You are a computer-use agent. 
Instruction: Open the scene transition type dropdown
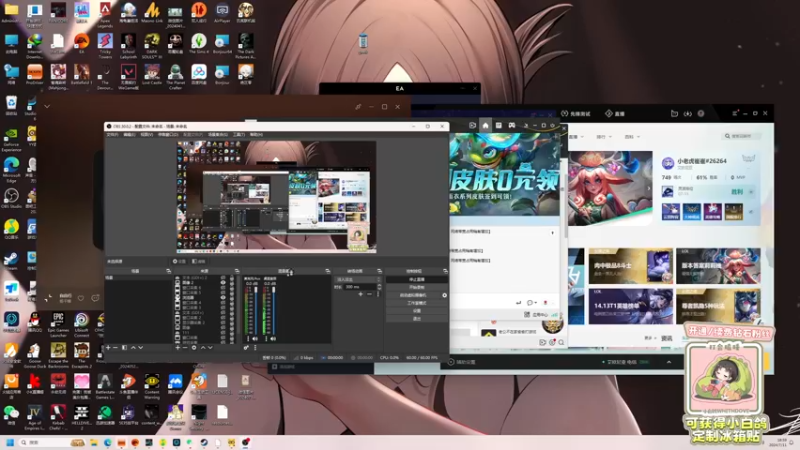pos(358,280)
